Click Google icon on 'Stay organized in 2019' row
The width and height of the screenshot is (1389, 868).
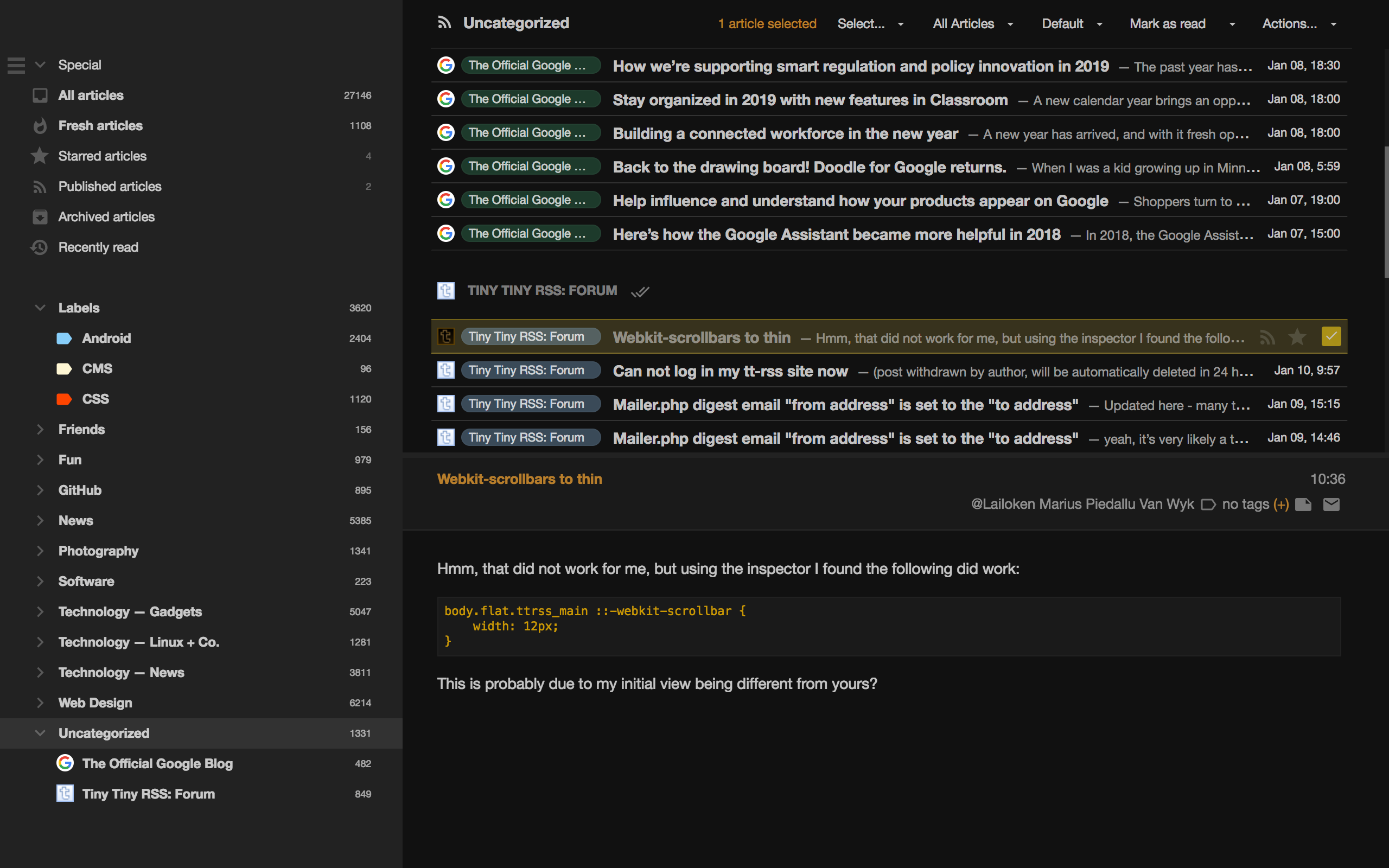point(446,99)
